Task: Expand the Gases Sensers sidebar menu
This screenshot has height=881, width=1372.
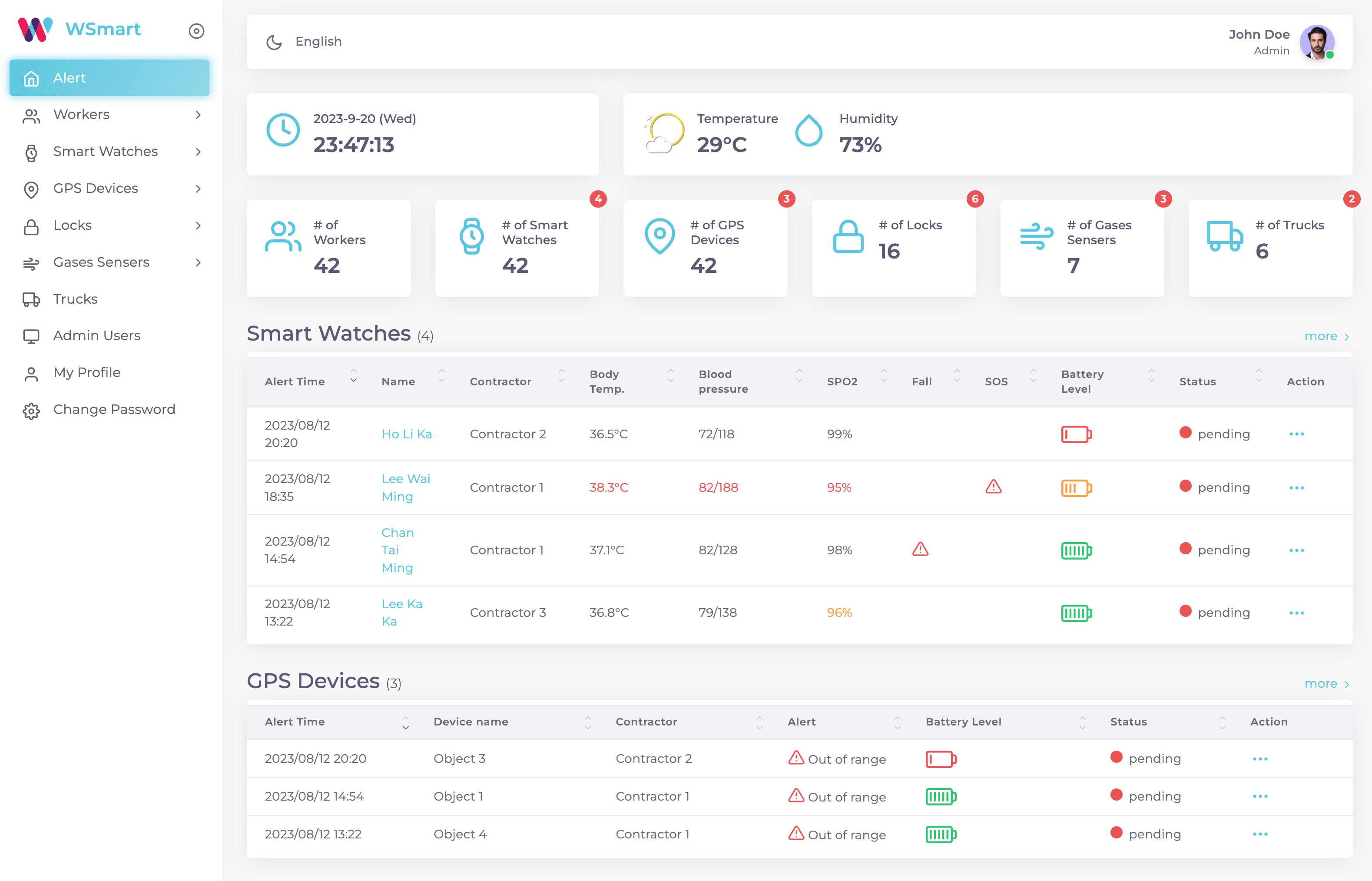Action: pos(109,262)
